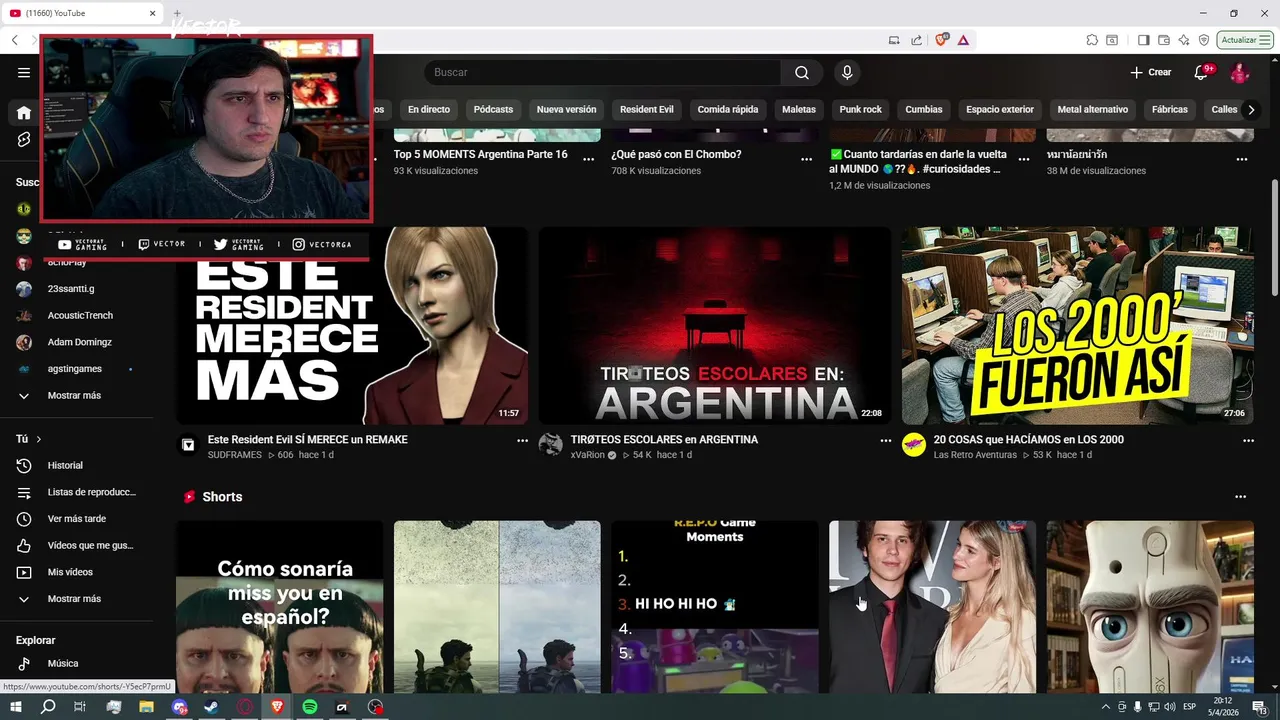Screen dimensions: 1280x720
Task: Open options for '¿Qué pasó con El Chombo?'
Action: [x=806, y=159]
